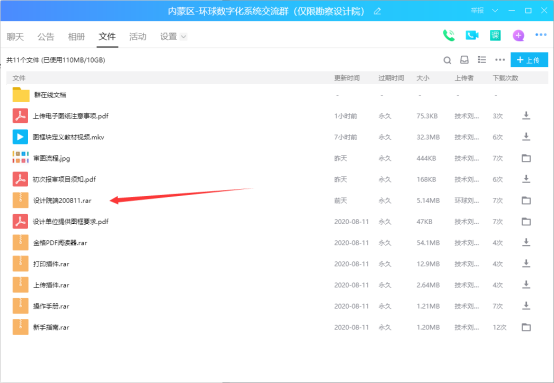Screen dimensions: 554x383
Task: Edit the group name with pencil icon
Action: pos(377,11)
